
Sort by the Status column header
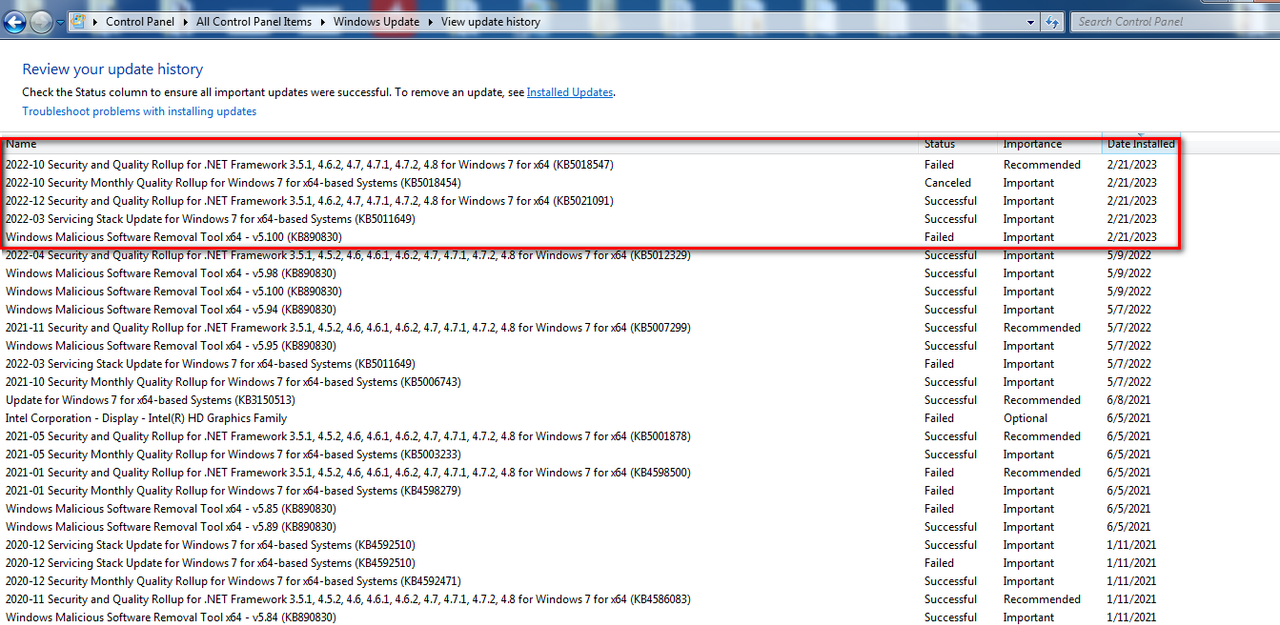pyautogui.click(x=958, y=144)
